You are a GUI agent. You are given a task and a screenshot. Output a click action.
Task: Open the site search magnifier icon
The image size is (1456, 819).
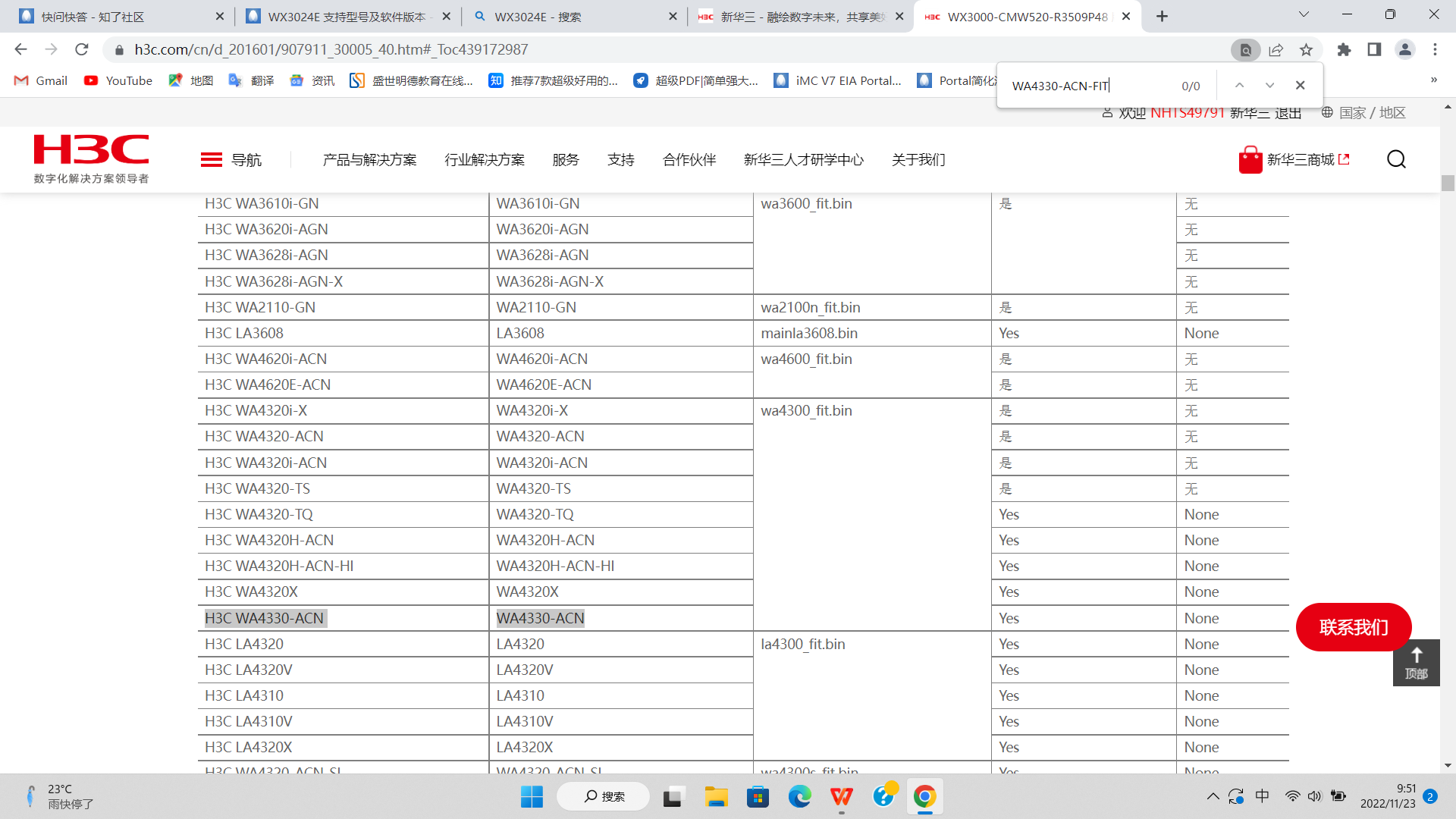click(x=1396, y=159)
